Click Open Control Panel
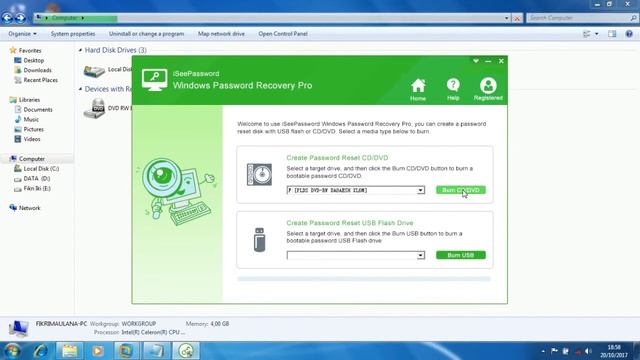The height and width of the screenshot is (360, 640). pyautogui.click(x=283, y=34)
